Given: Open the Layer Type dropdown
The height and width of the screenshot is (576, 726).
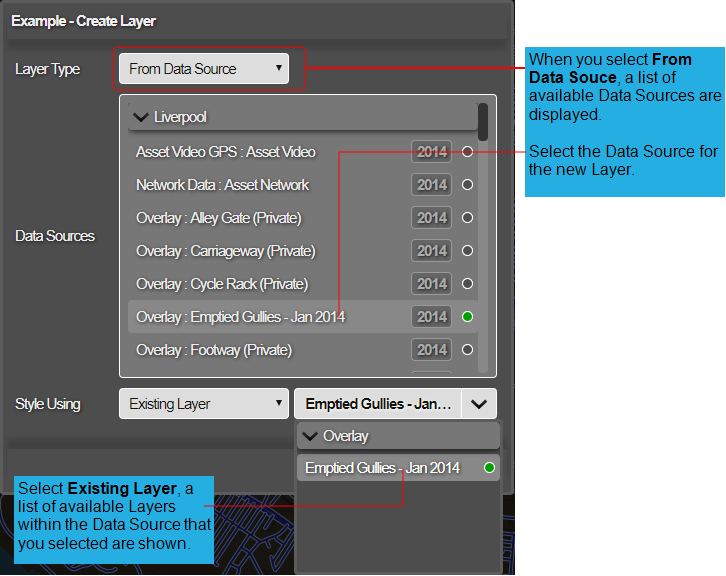Looking at the screenshot, I should pos(204,69).
